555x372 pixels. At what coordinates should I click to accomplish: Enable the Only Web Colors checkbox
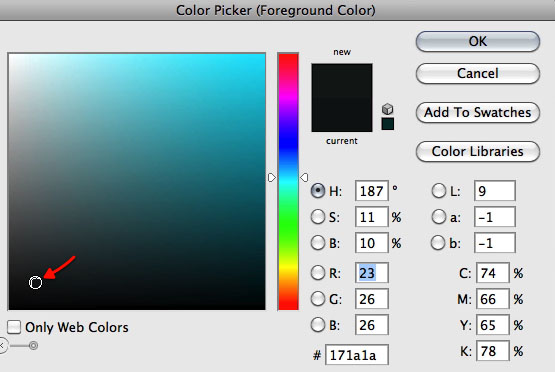point(14,327)
